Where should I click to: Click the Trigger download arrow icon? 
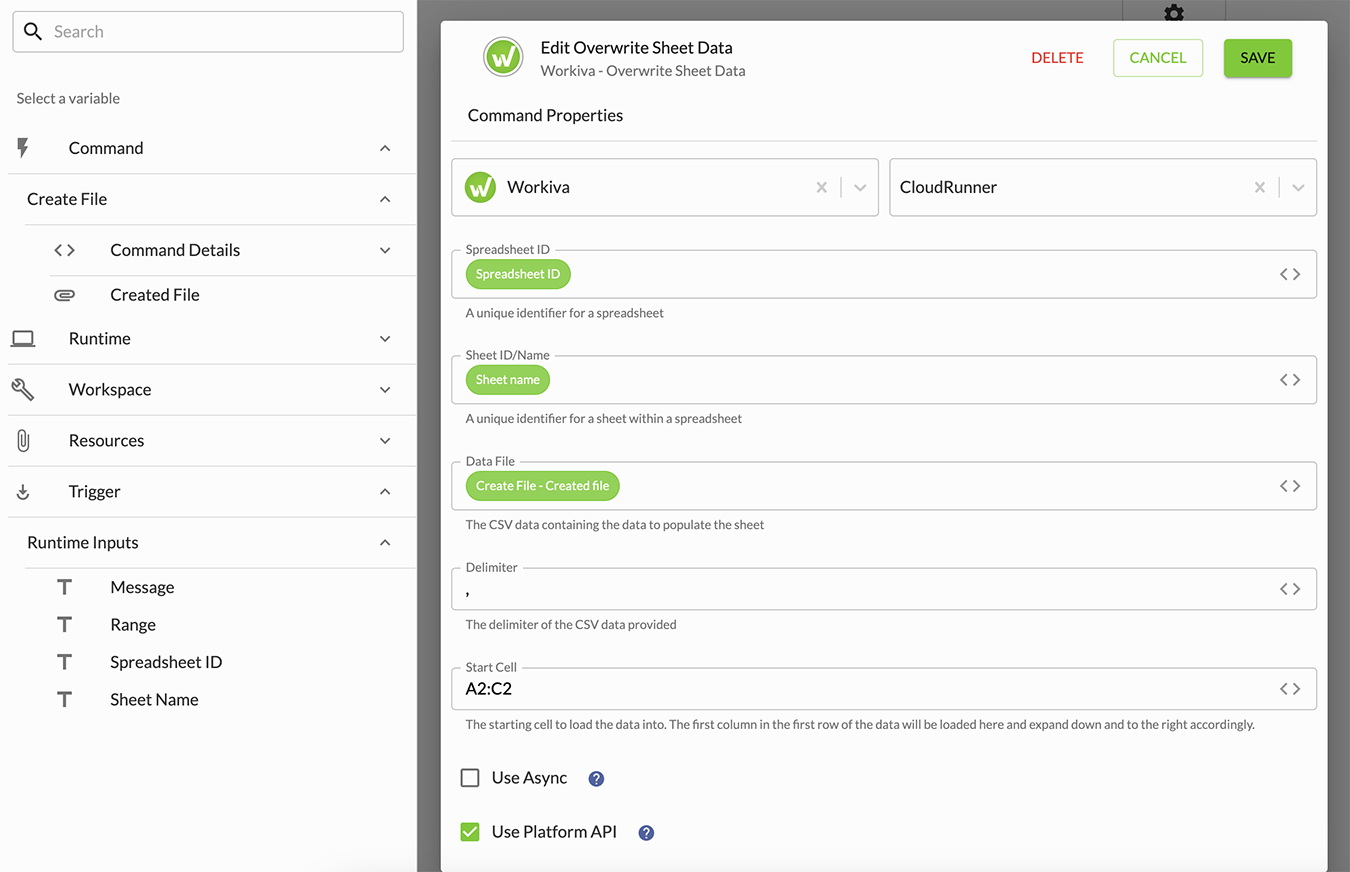click(23, 492)
